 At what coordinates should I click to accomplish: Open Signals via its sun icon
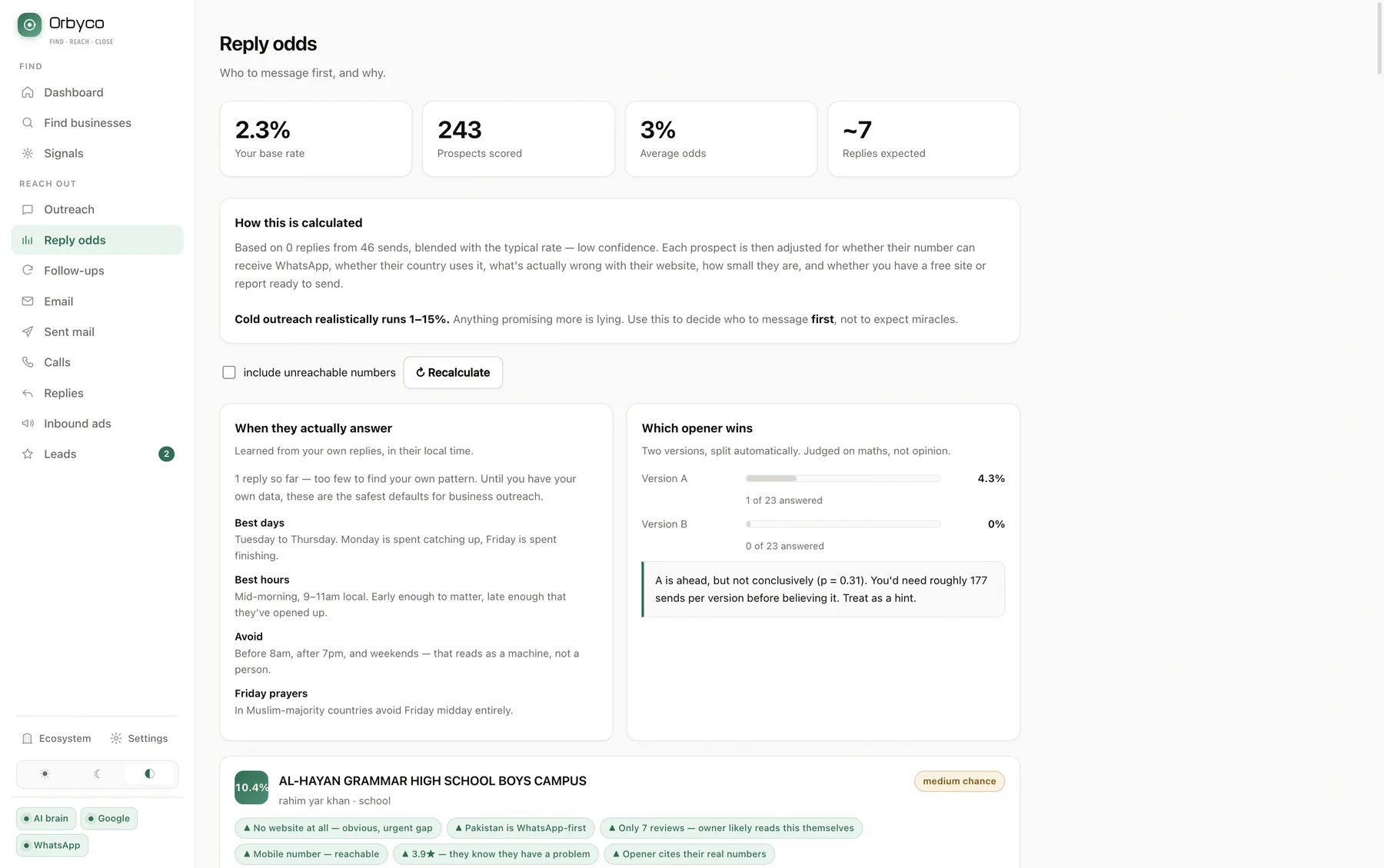click(28, 154)
